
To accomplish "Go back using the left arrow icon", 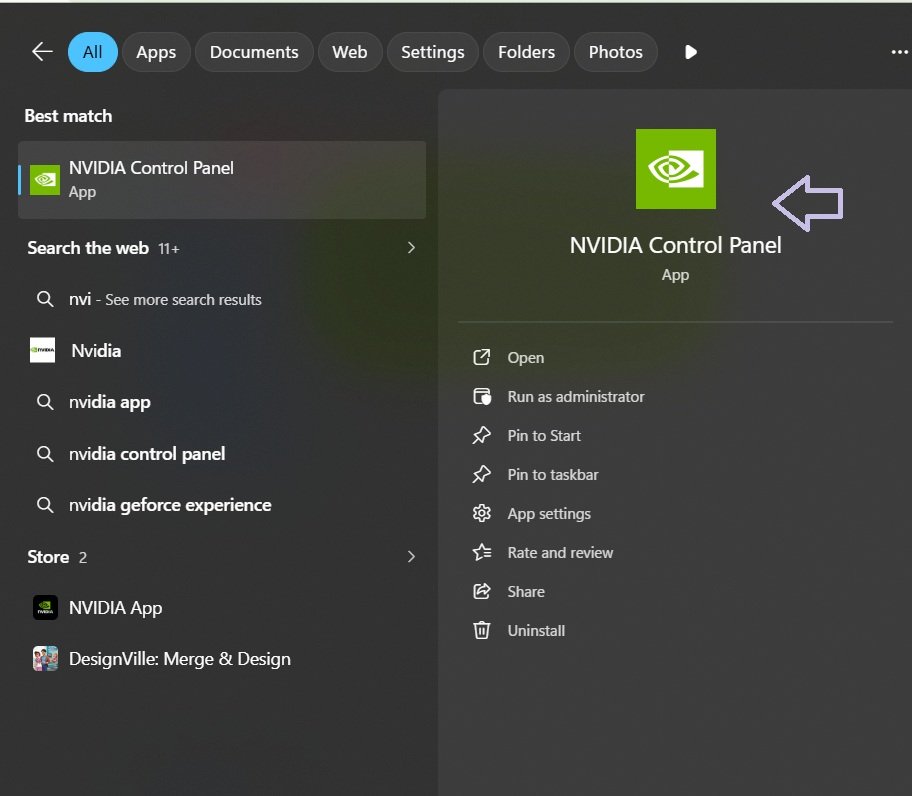I will click(x=42, y=52).
